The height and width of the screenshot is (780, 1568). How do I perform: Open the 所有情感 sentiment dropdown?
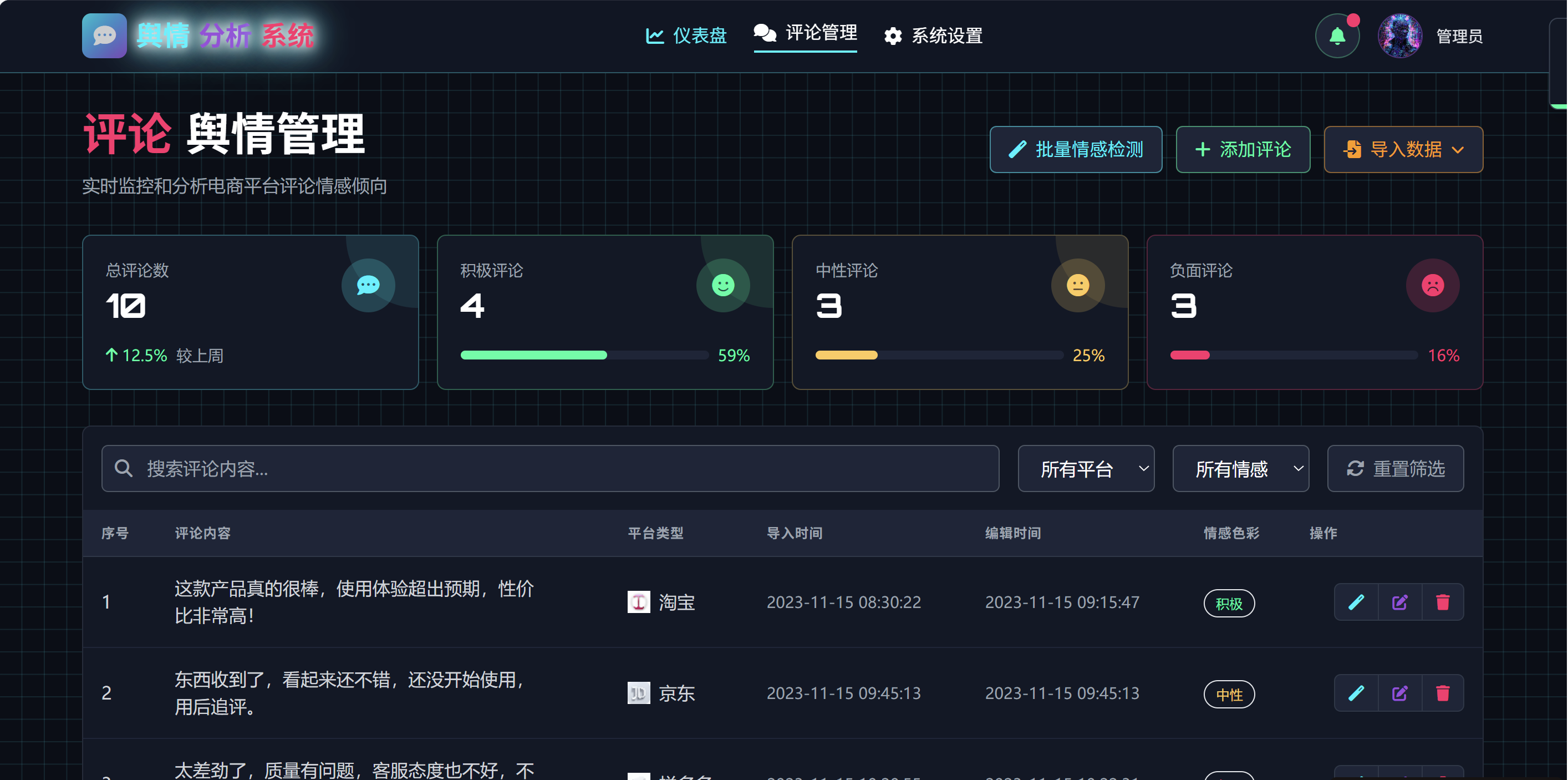click(1240, 469)
